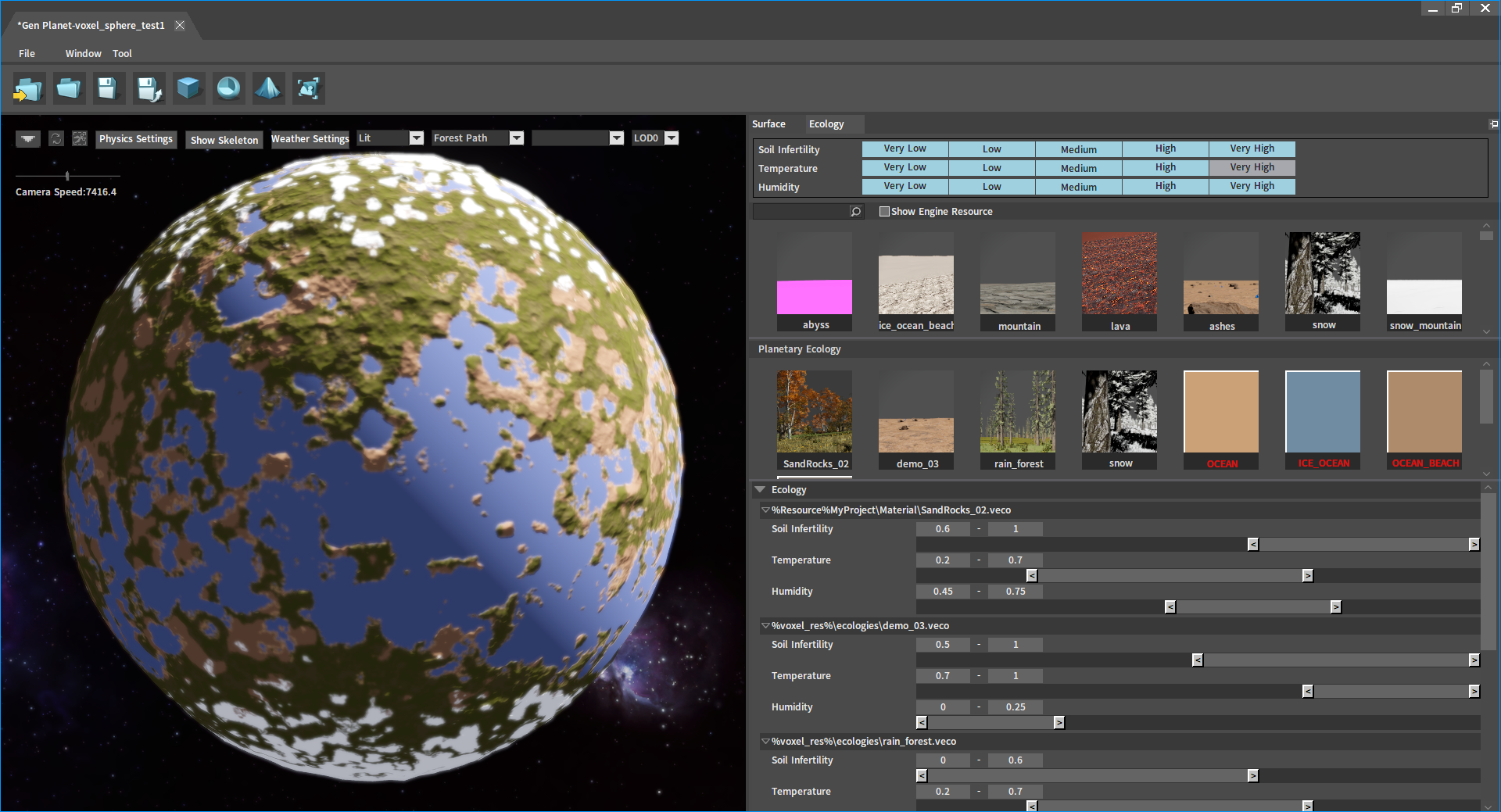Toggle Soil Infertility Very High filter
The height and width of the screenshot is (812, 1501).
[x=1252, y=148]
